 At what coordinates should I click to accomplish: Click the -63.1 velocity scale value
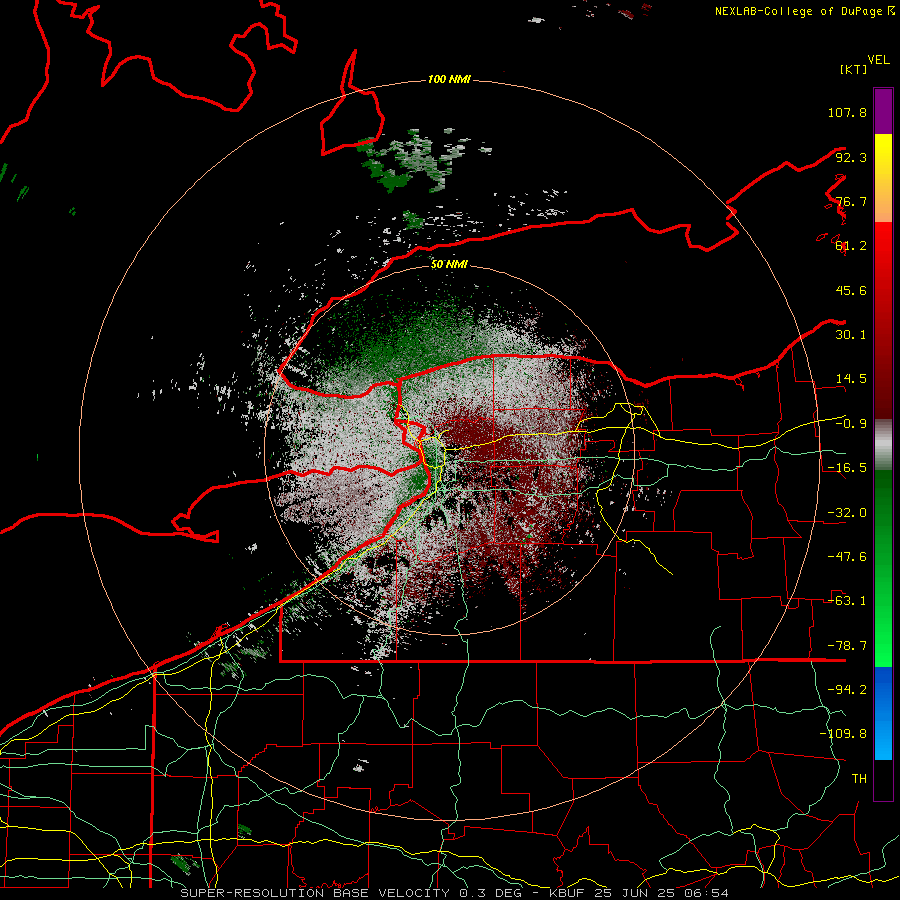coord(847,601)
